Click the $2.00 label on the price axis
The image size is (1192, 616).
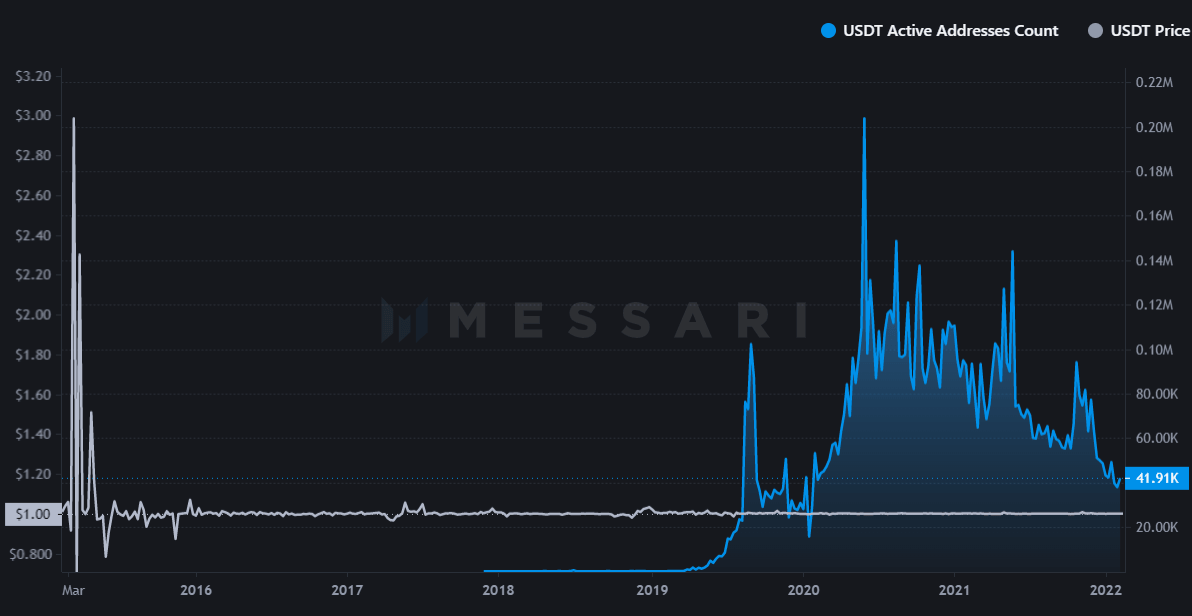(33, 315)
